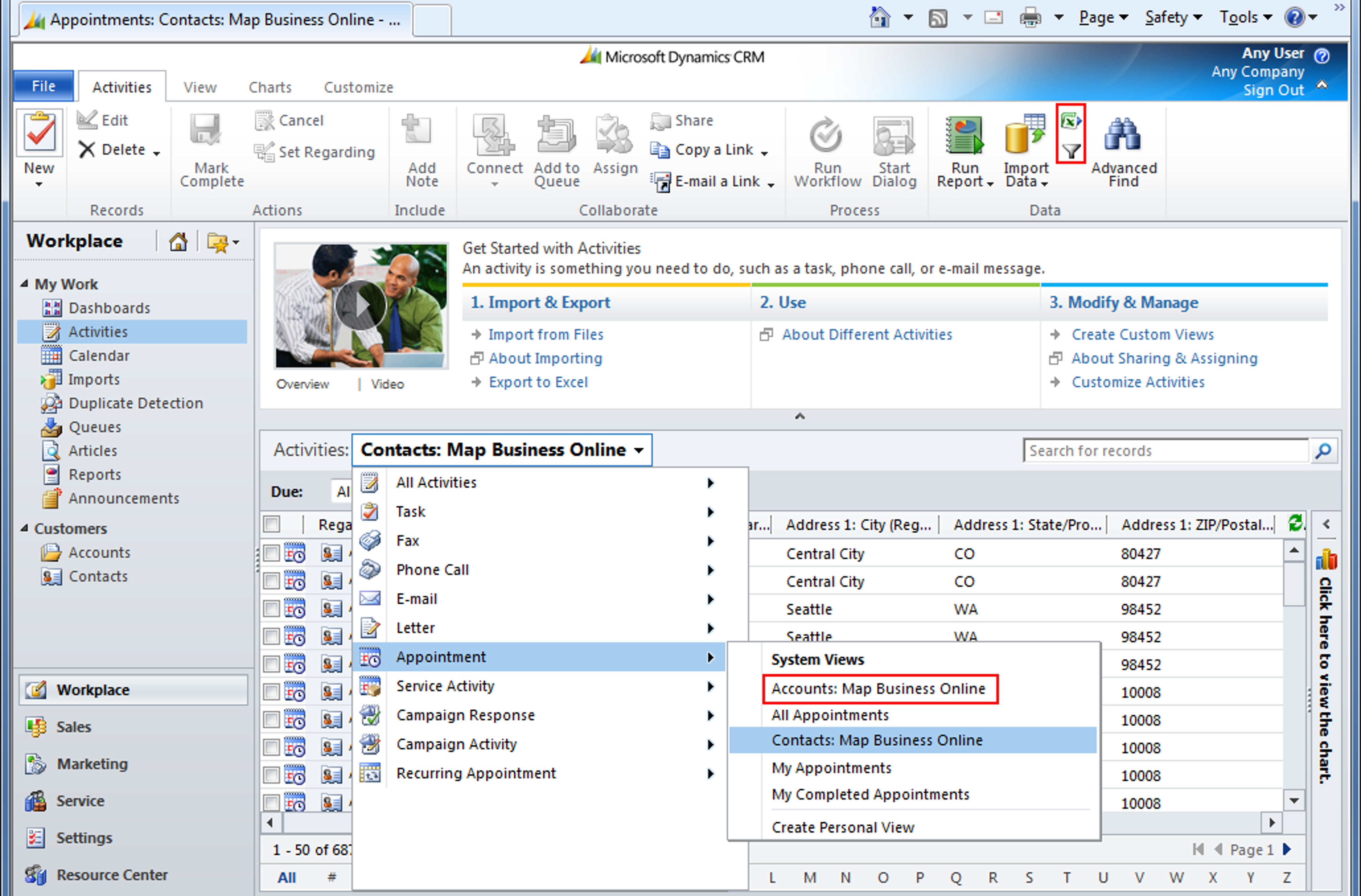Image resolution: width=1361 pixels, height=896 pixels.
Task: Click the Export to Excel ribbon icon
Action: pyautogui.click(x=1070, y=121)
